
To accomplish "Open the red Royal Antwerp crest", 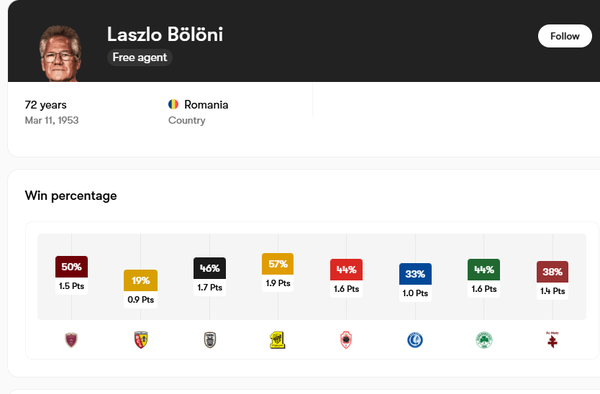I will click(346, 340).
